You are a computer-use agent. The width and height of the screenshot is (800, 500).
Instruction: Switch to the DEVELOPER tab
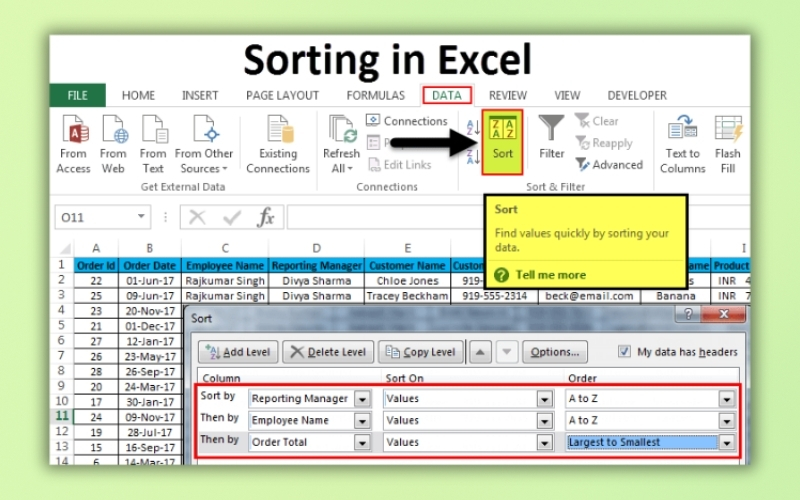tap(637, 95)
